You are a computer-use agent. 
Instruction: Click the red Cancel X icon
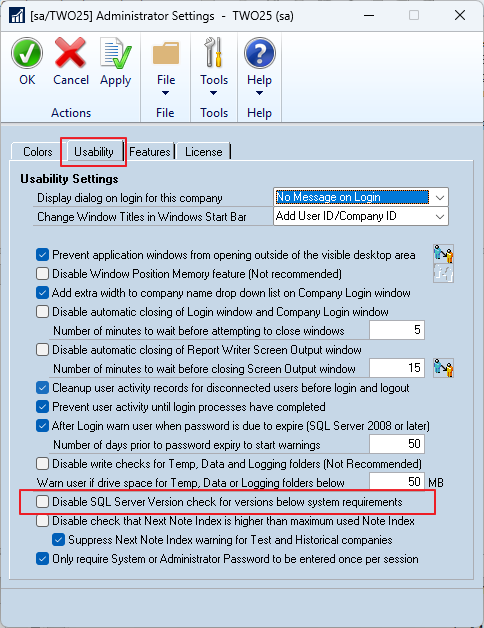(x=71, y=52)
